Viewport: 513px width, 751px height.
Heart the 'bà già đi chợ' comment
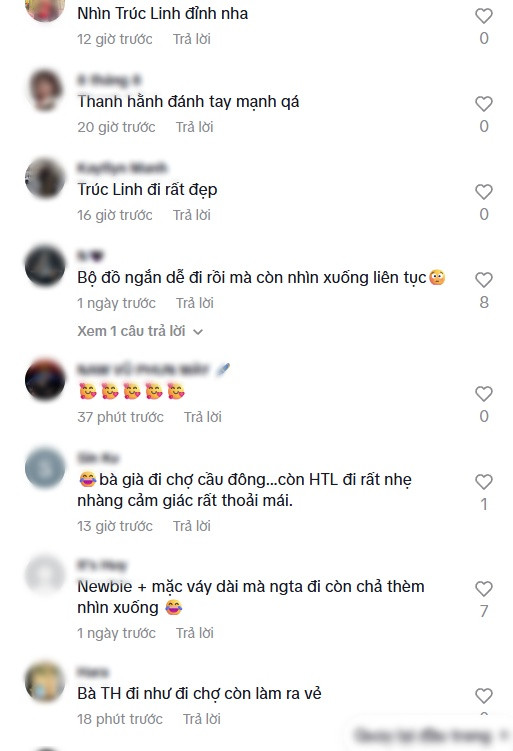pyautogui.click(x=484, y=482)
